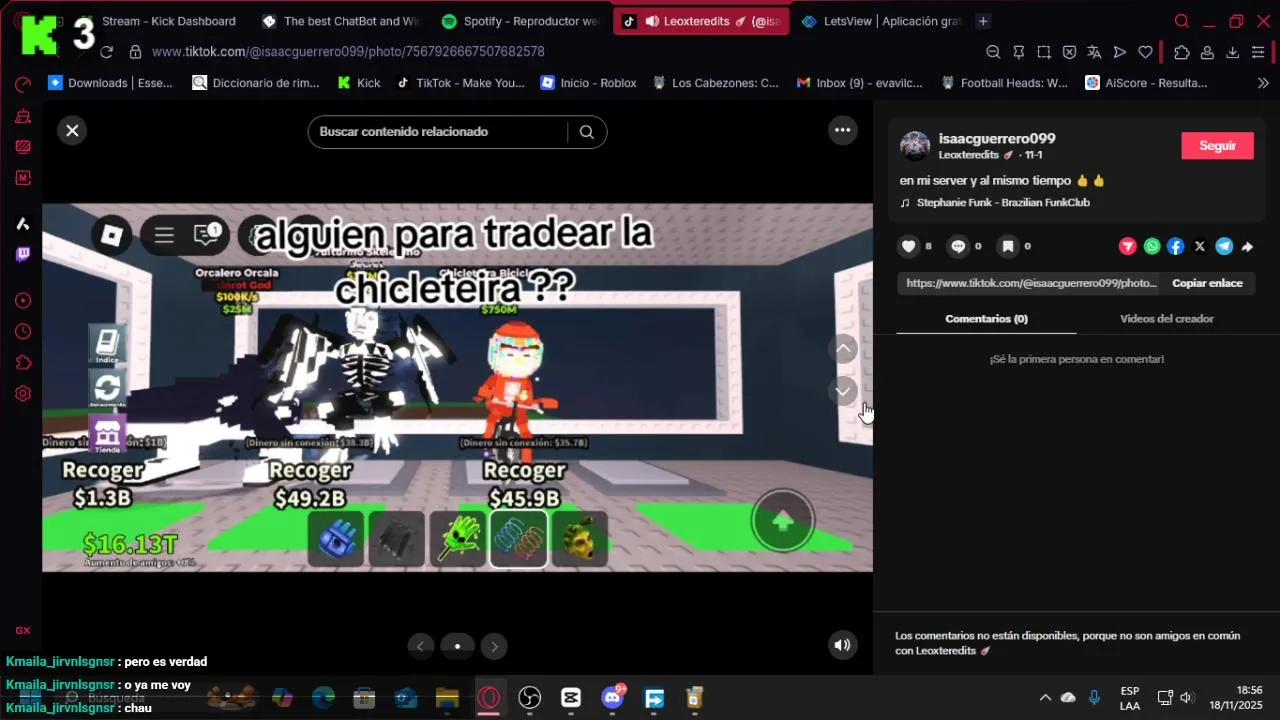Click the send/flow arrow icon in address bar
The image size is (1280, 720).
point(1119,52)
